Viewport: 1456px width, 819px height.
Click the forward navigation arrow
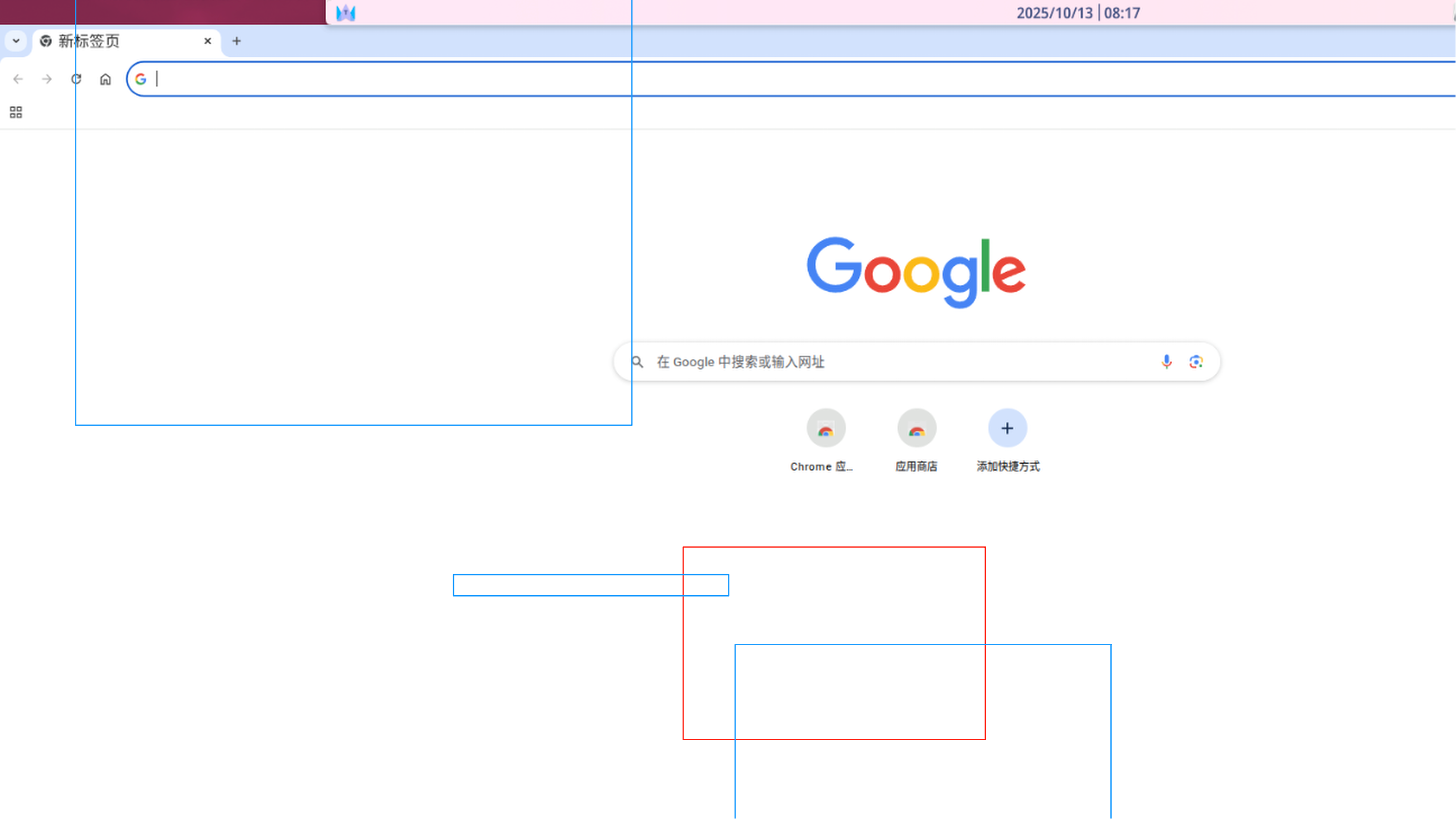point(47,79)
